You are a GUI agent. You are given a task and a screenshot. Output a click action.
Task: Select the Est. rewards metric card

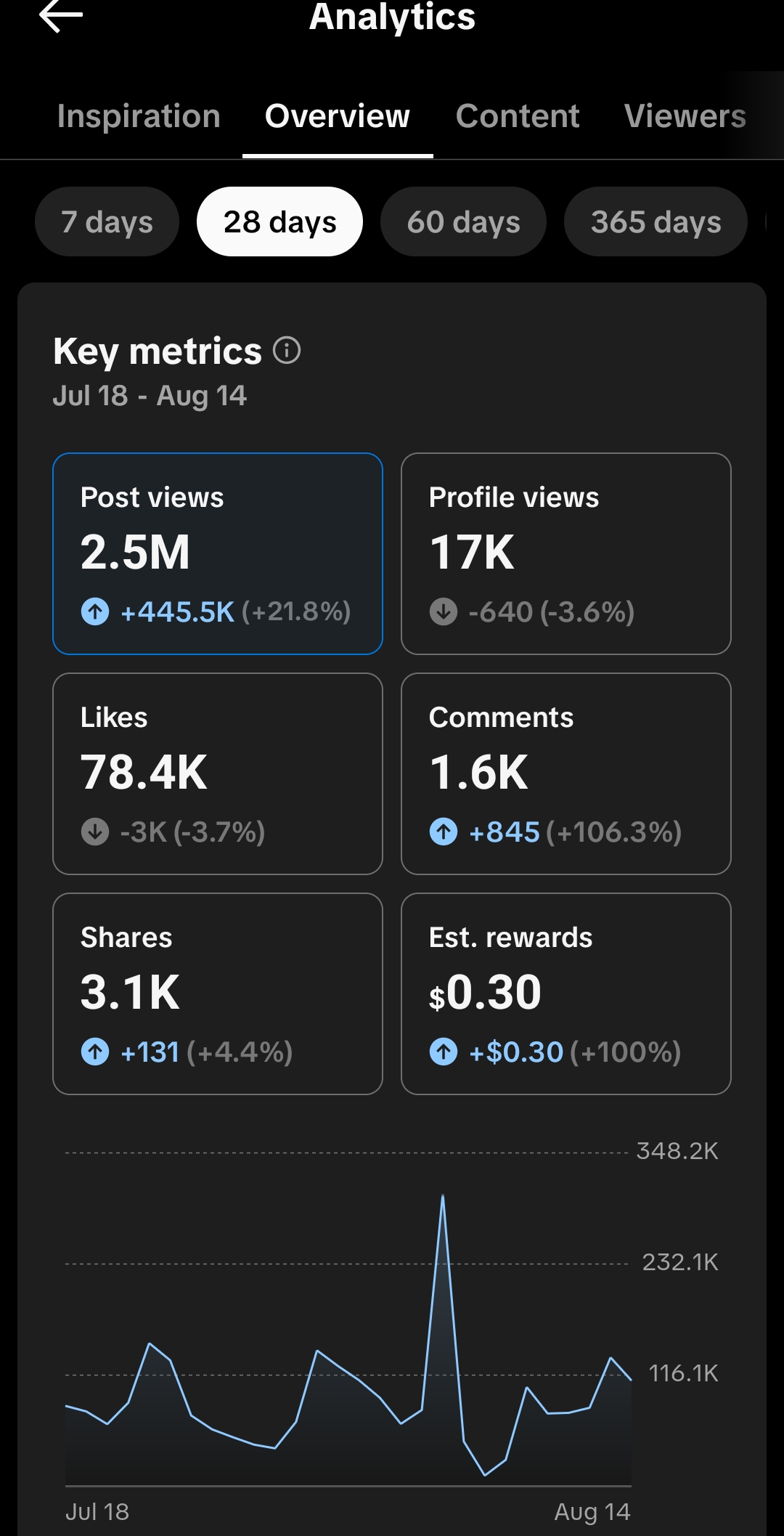pyautogui.click(x=566, y=993)
